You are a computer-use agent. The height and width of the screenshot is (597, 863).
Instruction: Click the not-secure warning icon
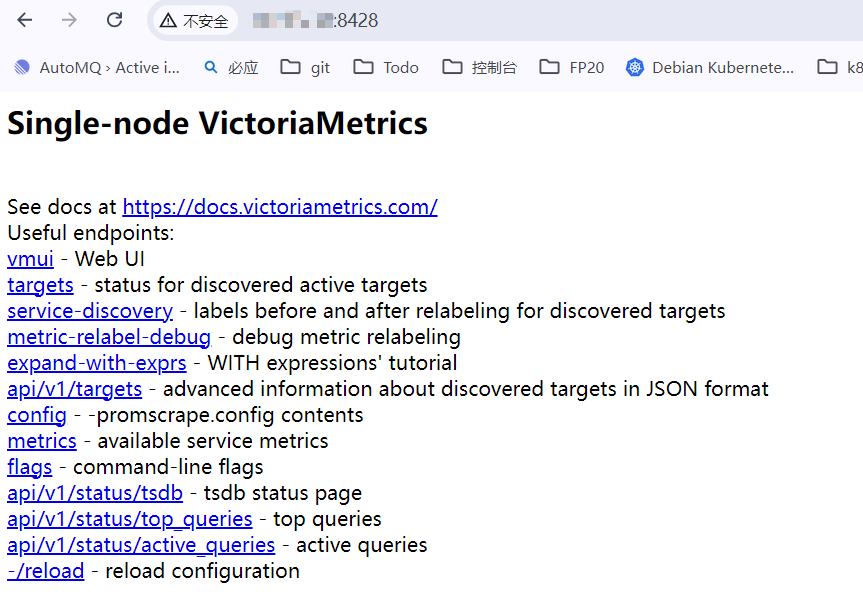point(169,21)
